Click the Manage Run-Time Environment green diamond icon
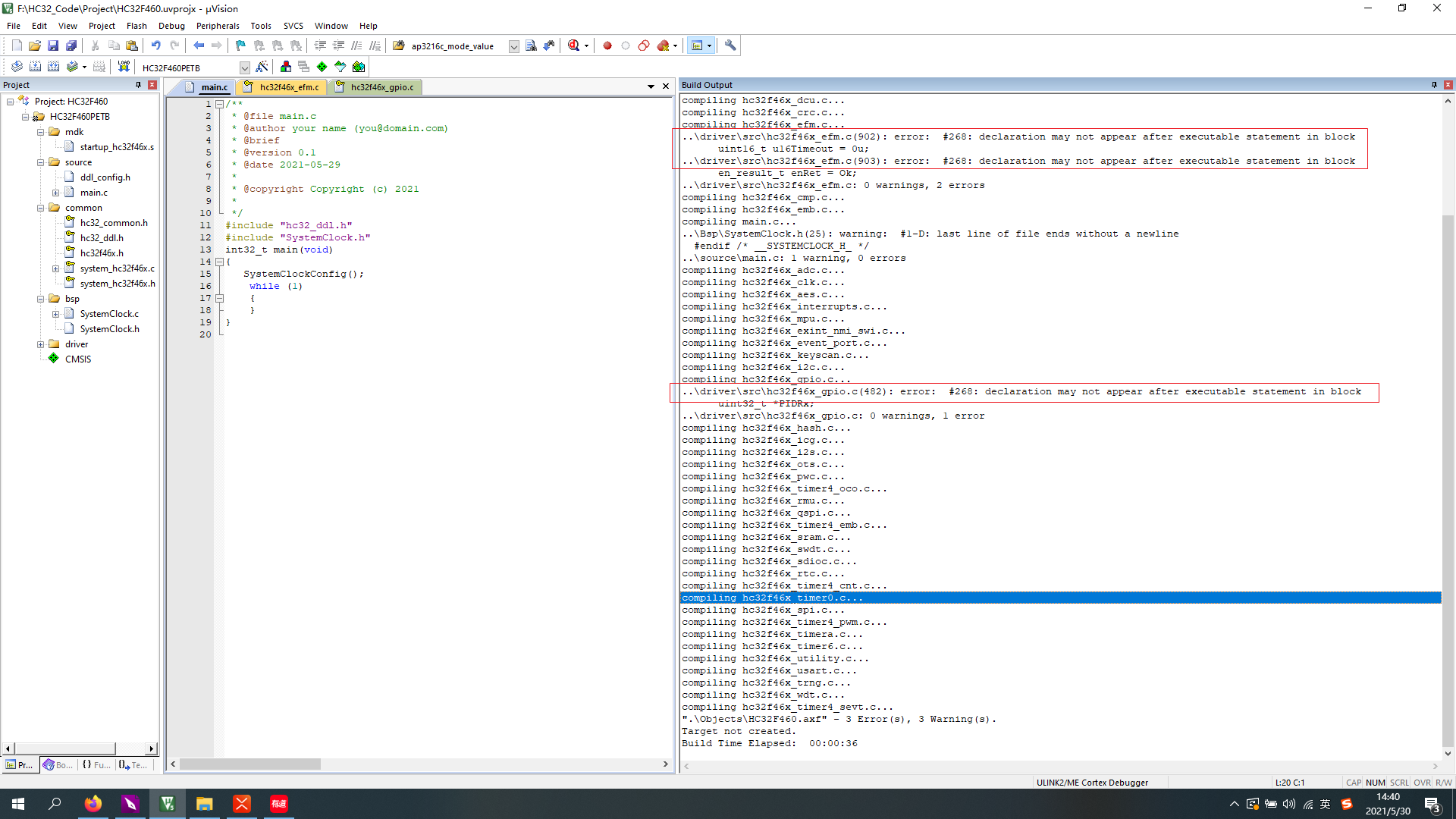1456x819 pixels. coord(322,67)
